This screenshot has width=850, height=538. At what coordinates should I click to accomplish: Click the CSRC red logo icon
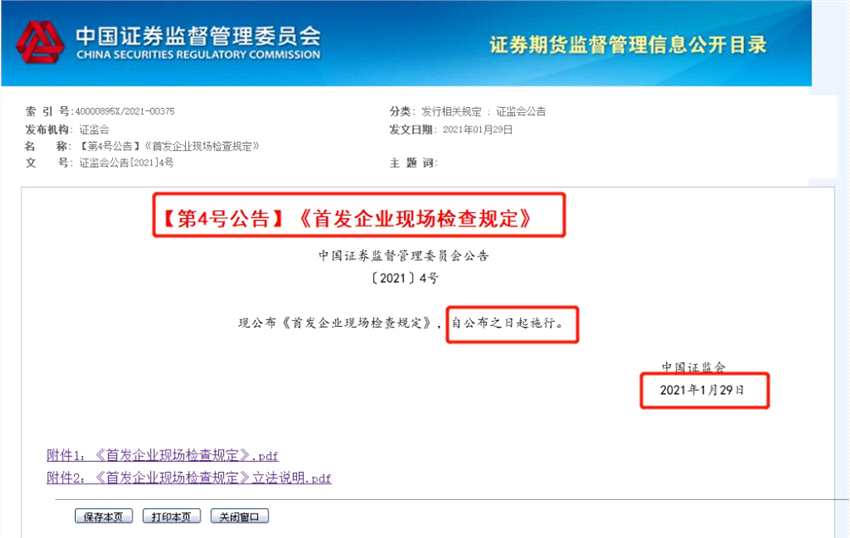coord(40,42)
